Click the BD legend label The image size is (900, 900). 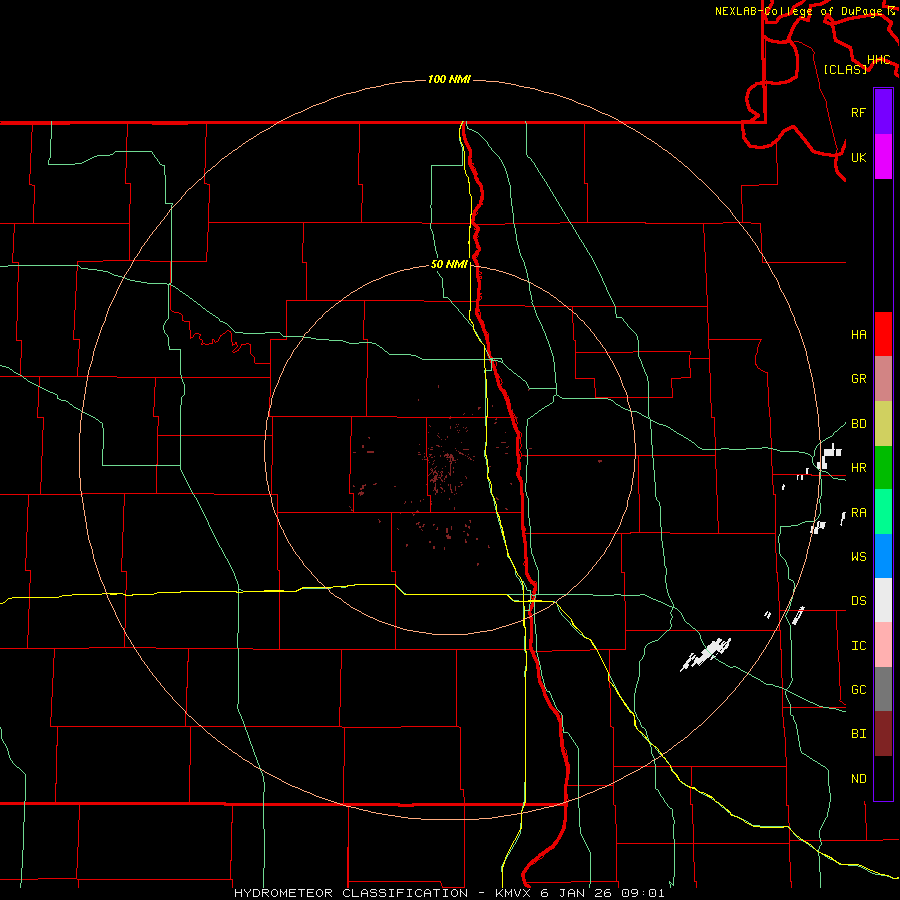(x=858, y=424)
